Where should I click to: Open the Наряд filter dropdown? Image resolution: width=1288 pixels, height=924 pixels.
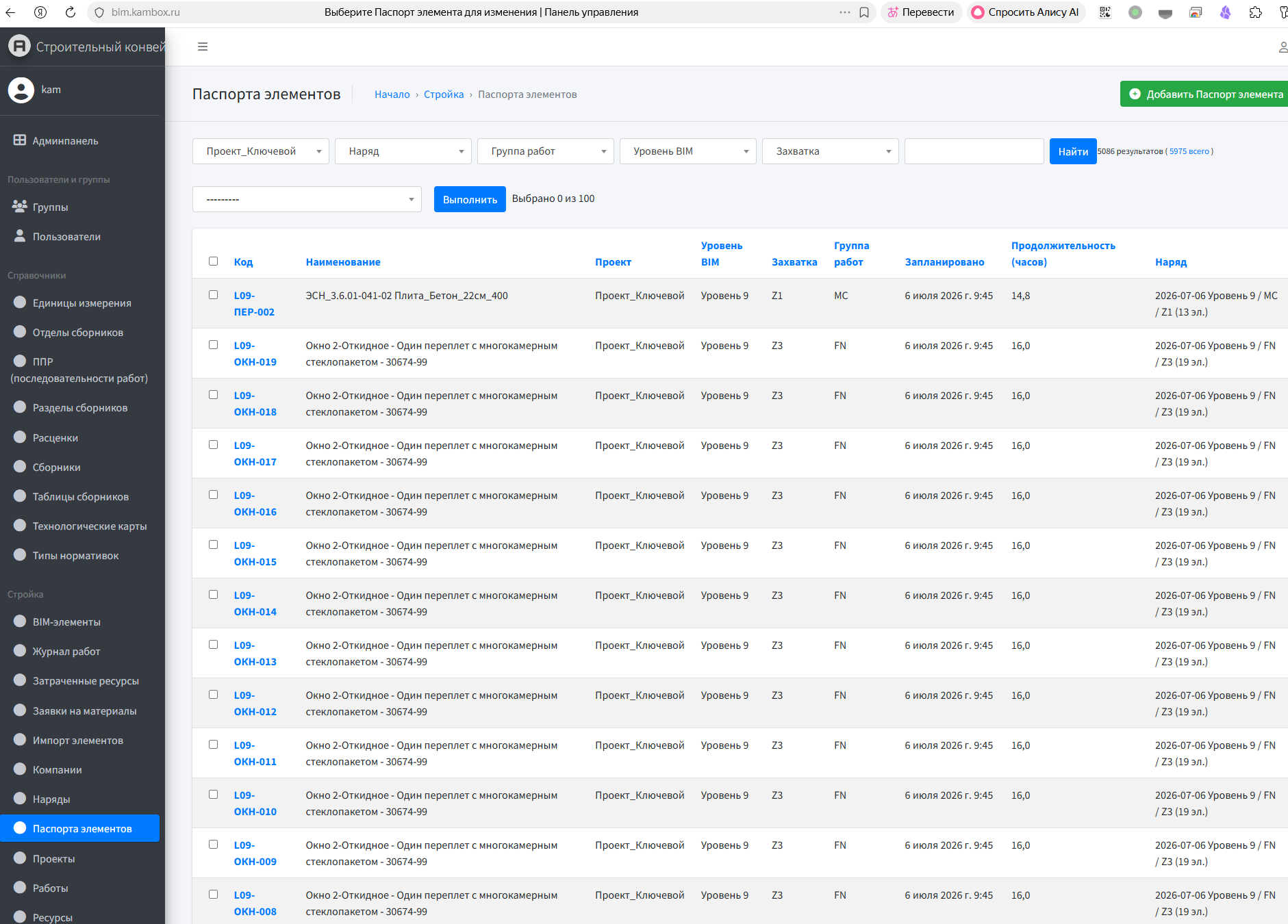(x=403, y=151)
